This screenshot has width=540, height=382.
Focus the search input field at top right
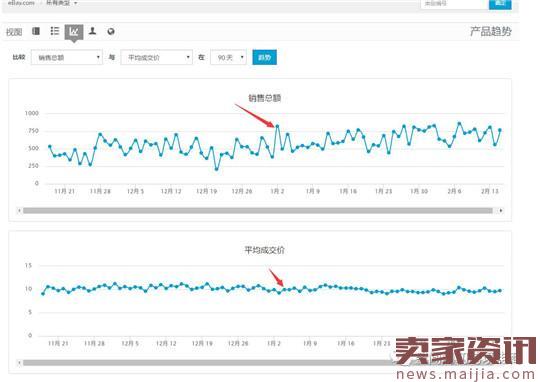pos(455,3)
